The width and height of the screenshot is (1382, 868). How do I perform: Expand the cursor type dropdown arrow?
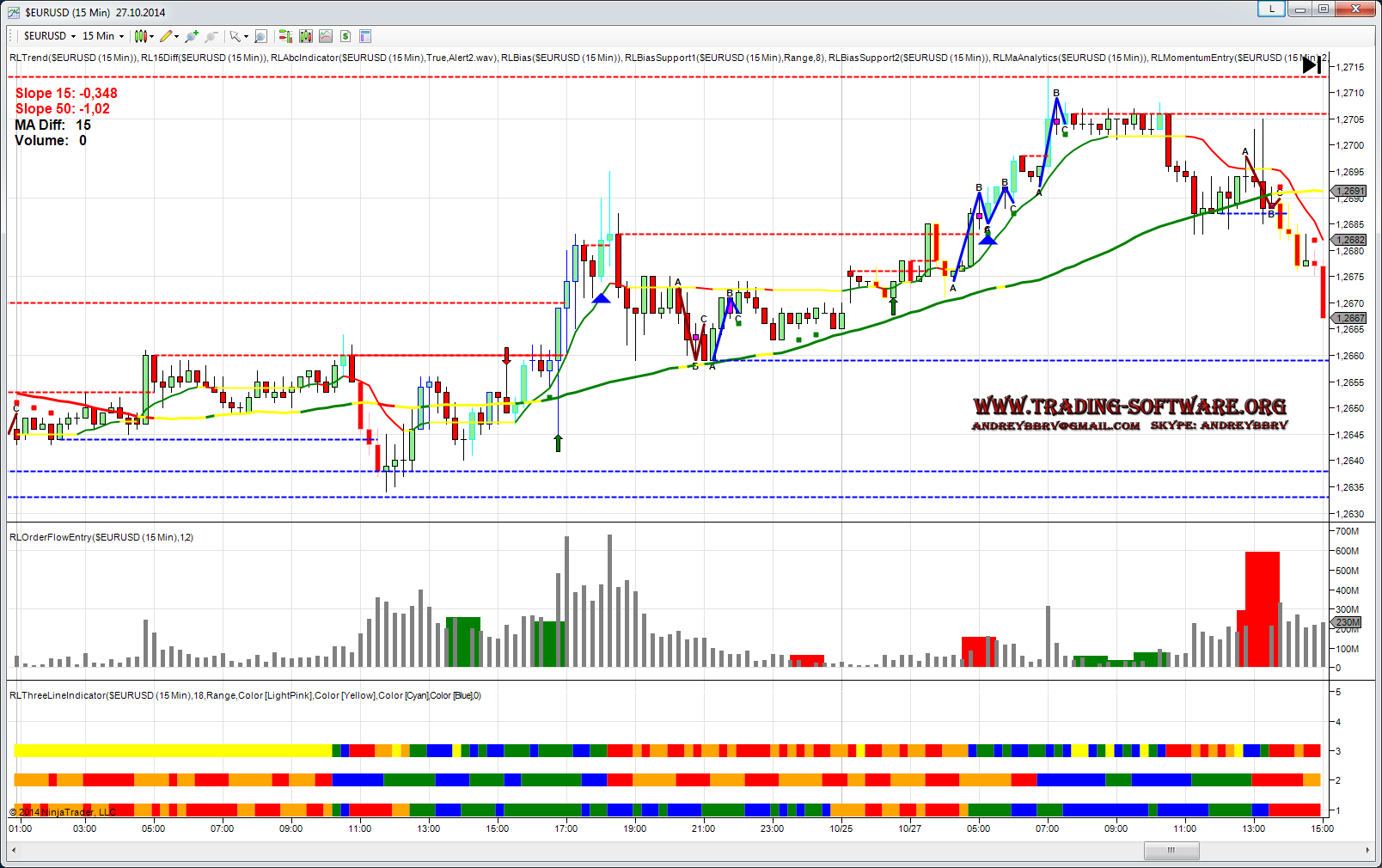[246, 36]
